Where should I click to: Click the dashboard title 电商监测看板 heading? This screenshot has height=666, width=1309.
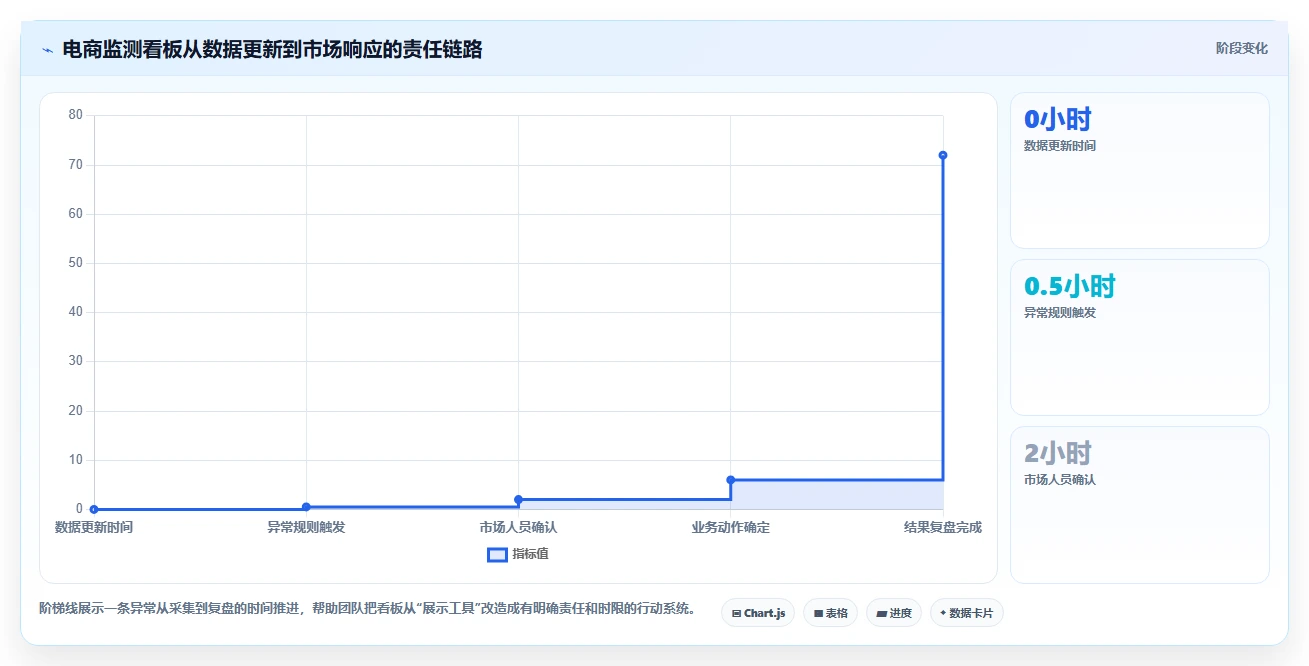(x=272, y=49)
